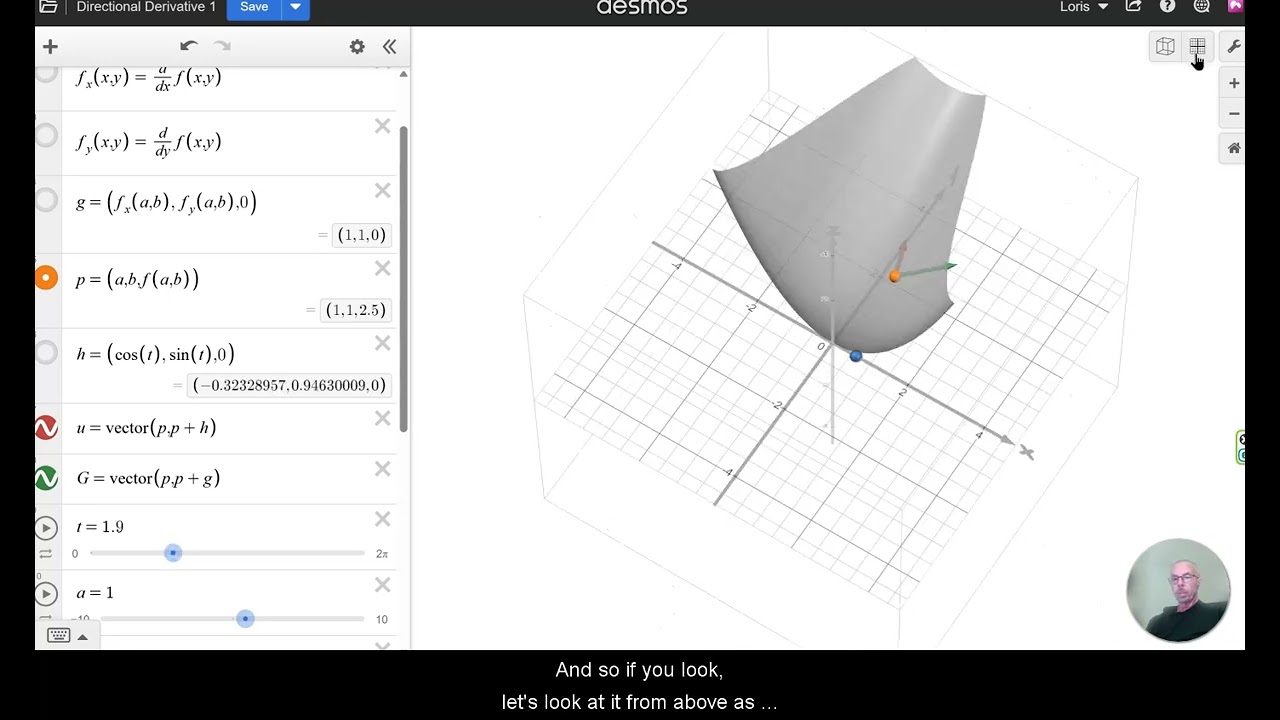Click the a slider track
This screenshot has height=720, width=1280.
point(232,619)
